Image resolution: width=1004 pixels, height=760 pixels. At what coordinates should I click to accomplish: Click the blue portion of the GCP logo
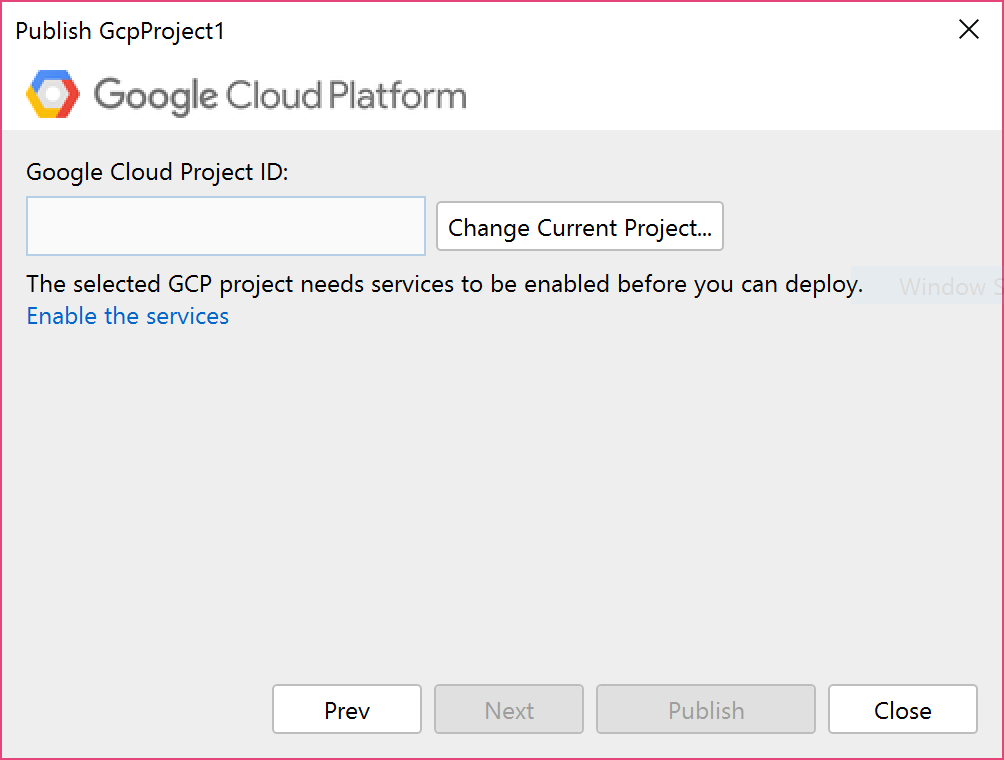[x=52, y=75]
